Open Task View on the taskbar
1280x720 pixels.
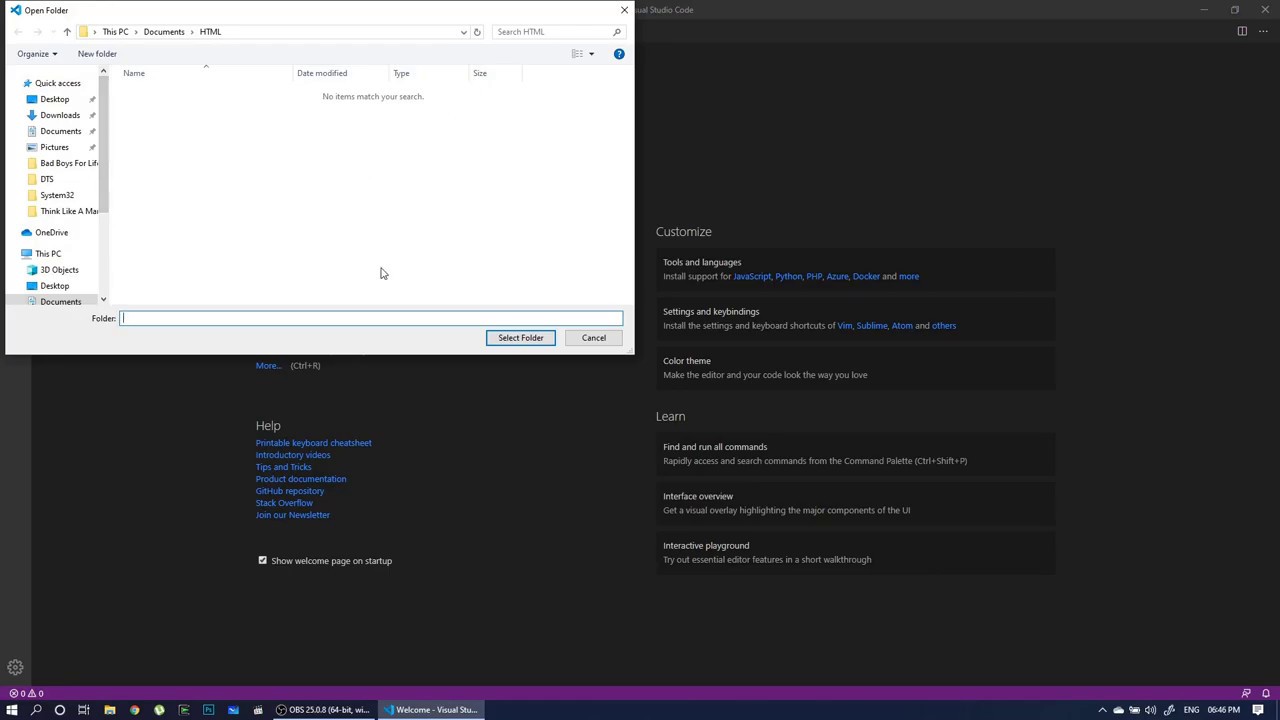(84, 710)
